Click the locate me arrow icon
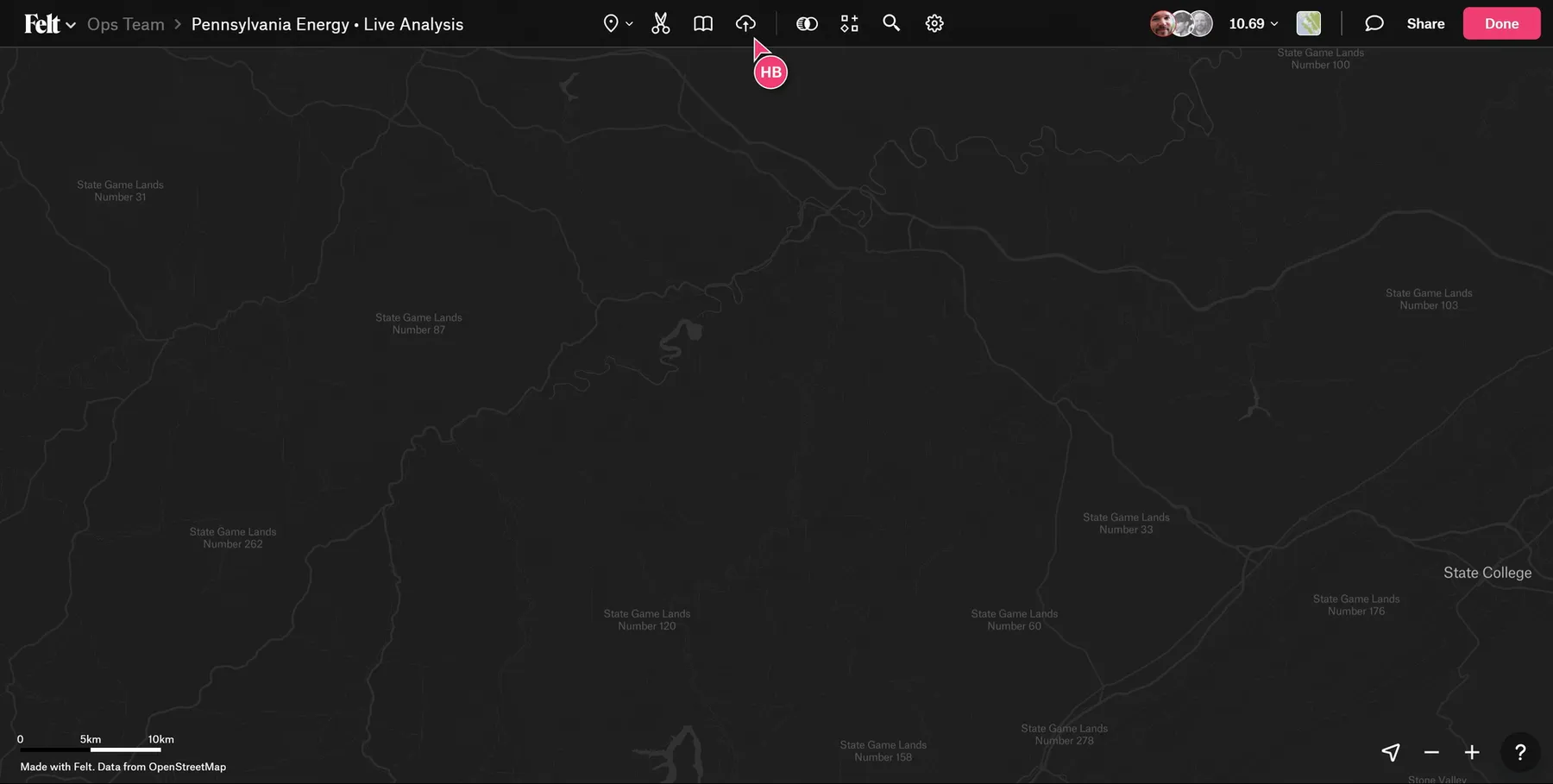 [1391, 752]
